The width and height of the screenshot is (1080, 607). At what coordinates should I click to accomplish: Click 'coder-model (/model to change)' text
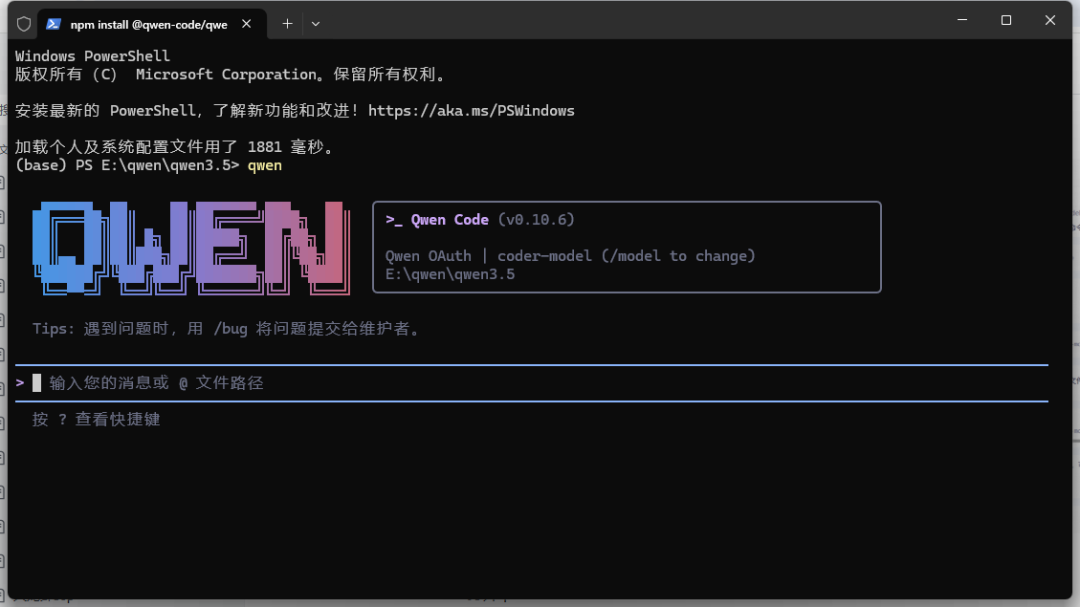[626, 256]
